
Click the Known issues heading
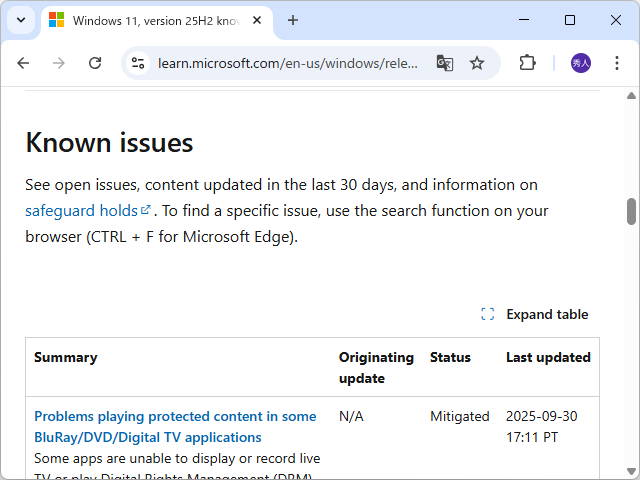click(x=109, y=143)
